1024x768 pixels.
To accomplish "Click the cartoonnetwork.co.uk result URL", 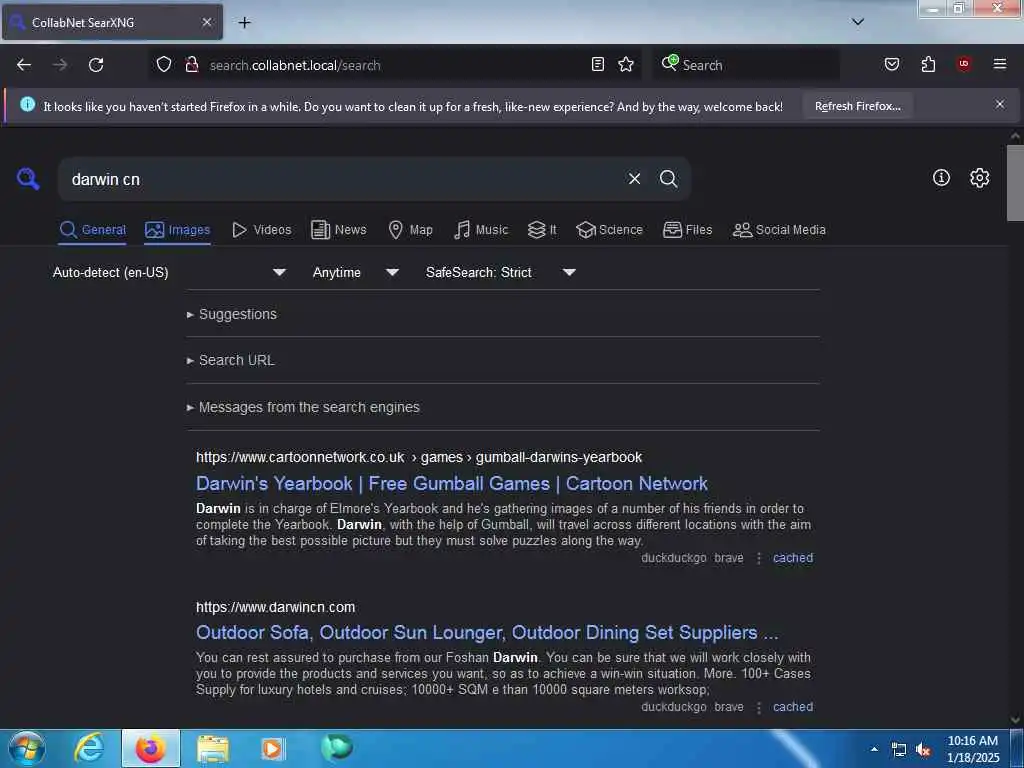I will tap(419, 457).
